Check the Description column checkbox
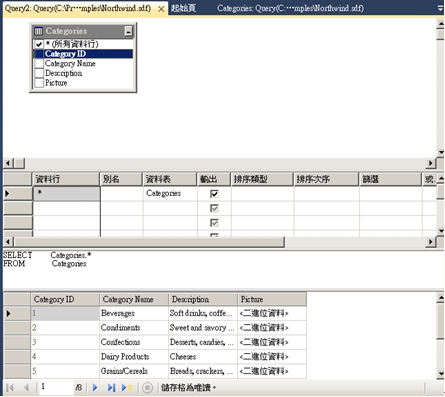 pos(39,73)
